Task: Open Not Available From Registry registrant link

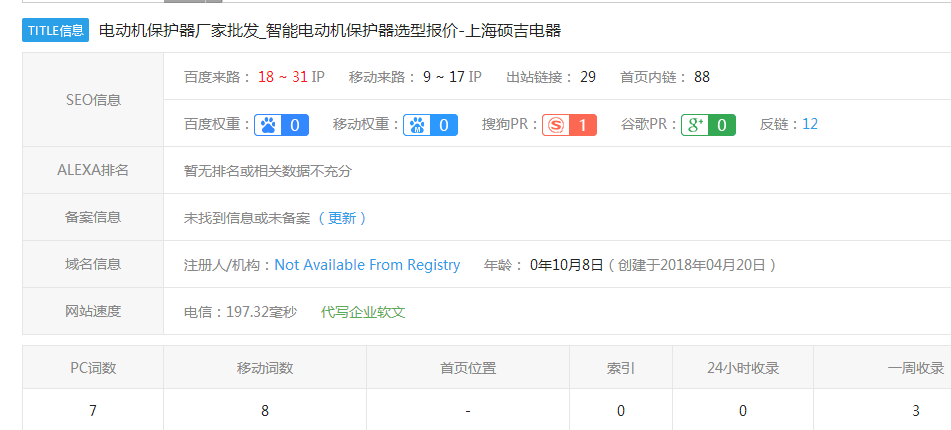Action: click(368, 265)
